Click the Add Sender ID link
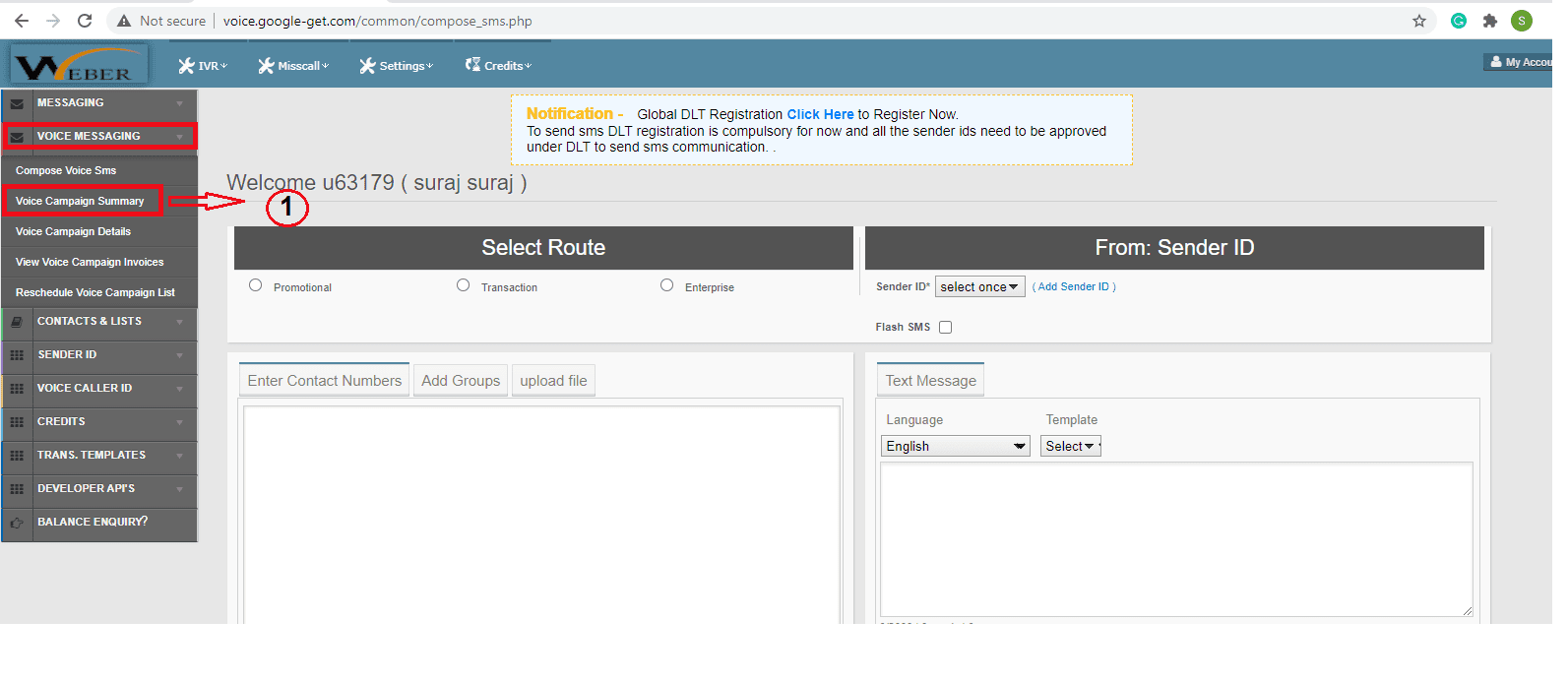This screenshot has width=1568, height=682. 1073,286
